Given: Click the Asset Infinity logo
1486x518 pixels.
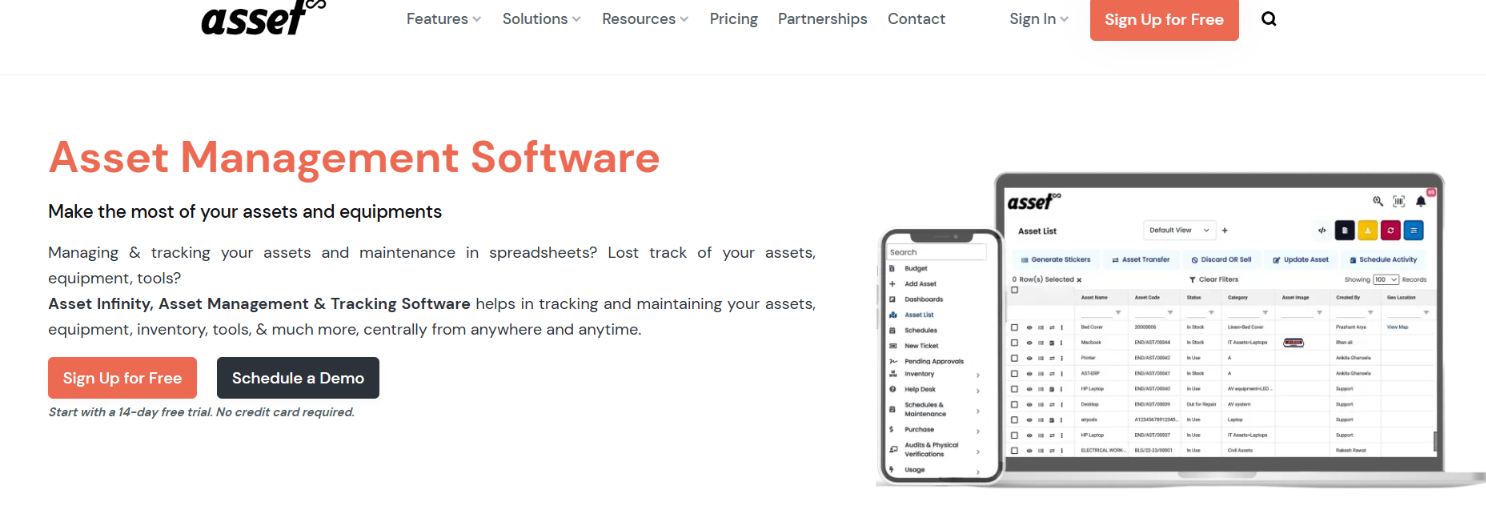Looking at the screenshot, I should click(x=264, y=18).
